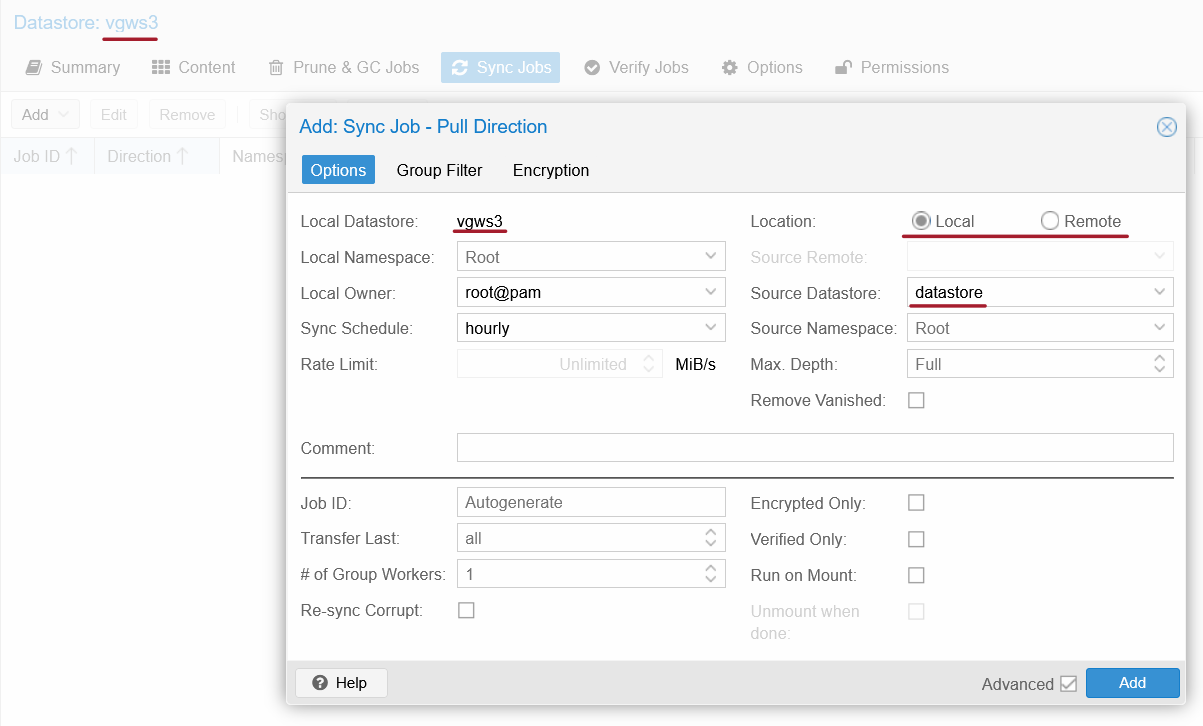Viewport: 1203px width, 726px height.
Task: Check the Run on Mount option
Action: point(916,575)
